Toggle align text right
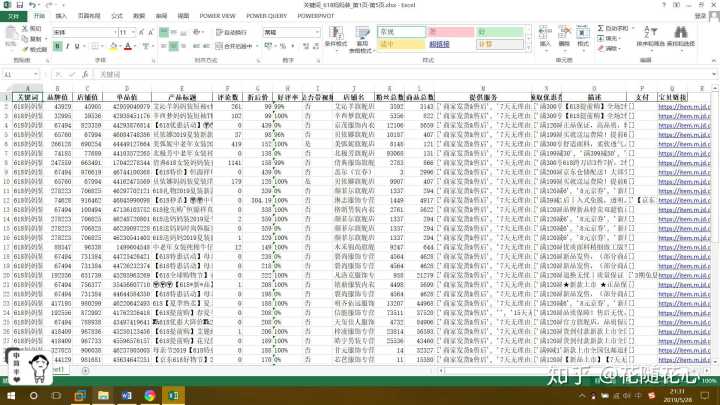 [183, 46]
